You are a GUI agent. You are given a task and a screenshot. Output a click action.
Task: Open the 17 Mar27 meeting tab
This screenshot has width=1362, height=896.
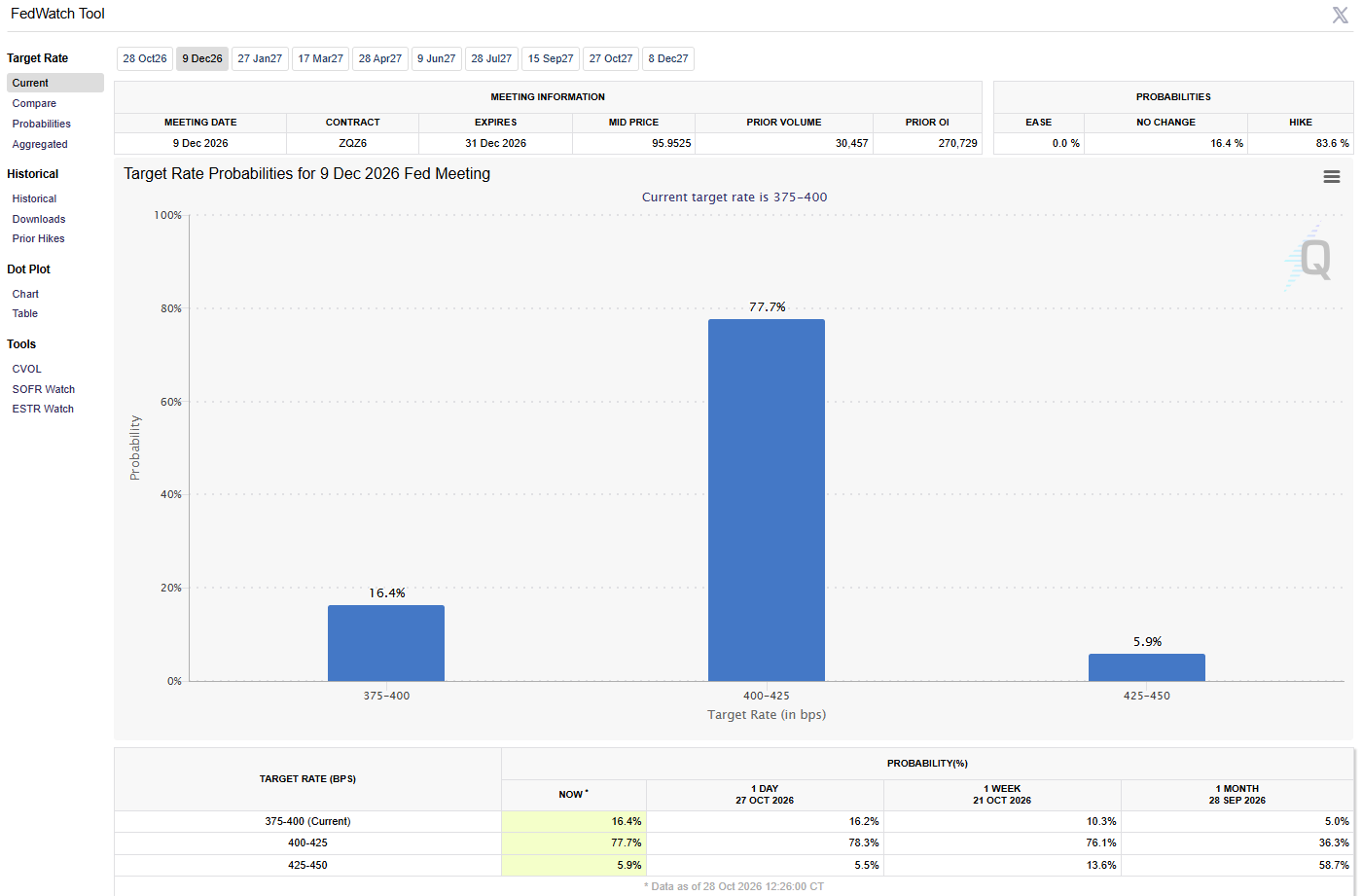coord(320,58)
